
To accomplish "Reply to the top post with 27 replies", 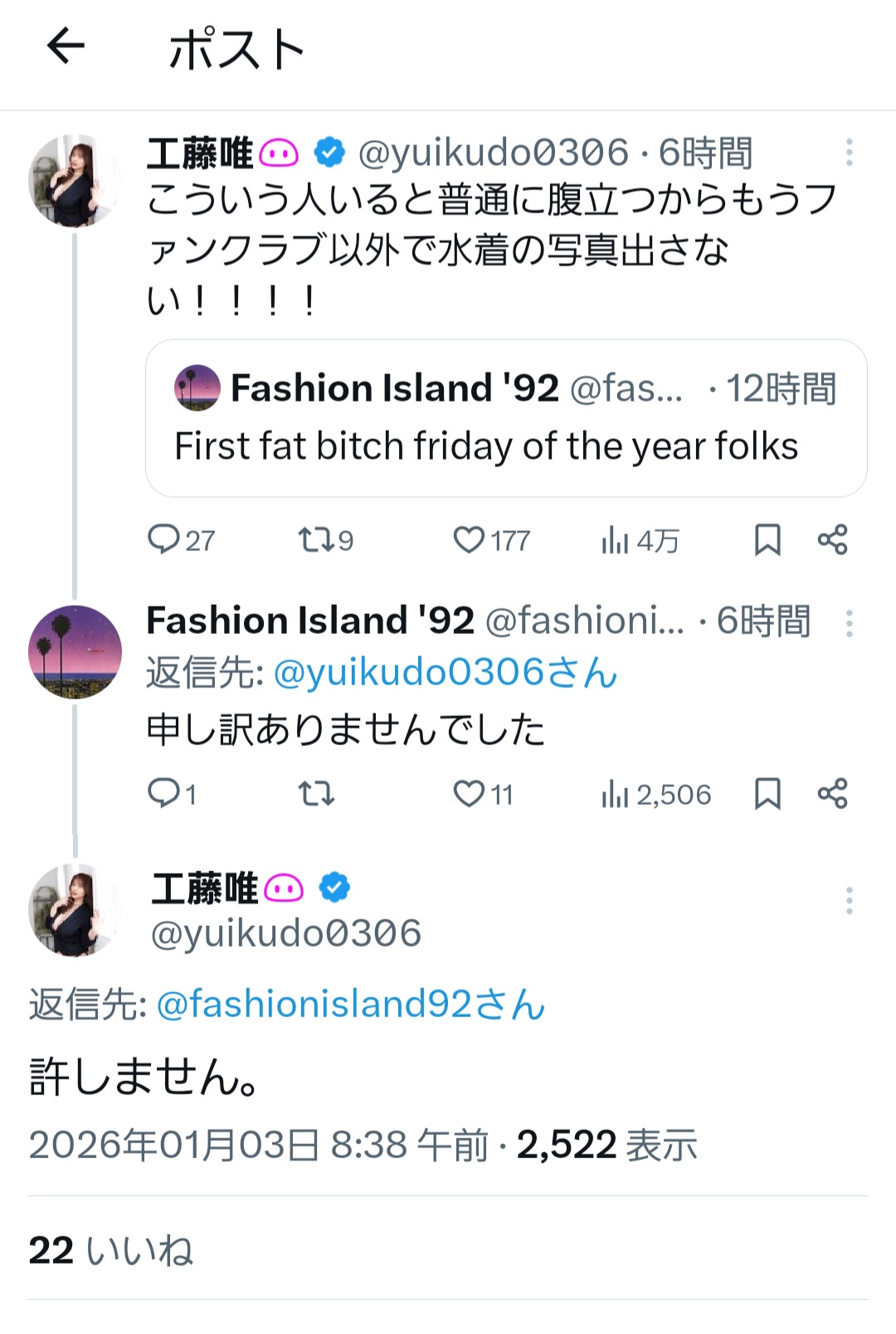I will pyautogui.click(x=163, y=540).
